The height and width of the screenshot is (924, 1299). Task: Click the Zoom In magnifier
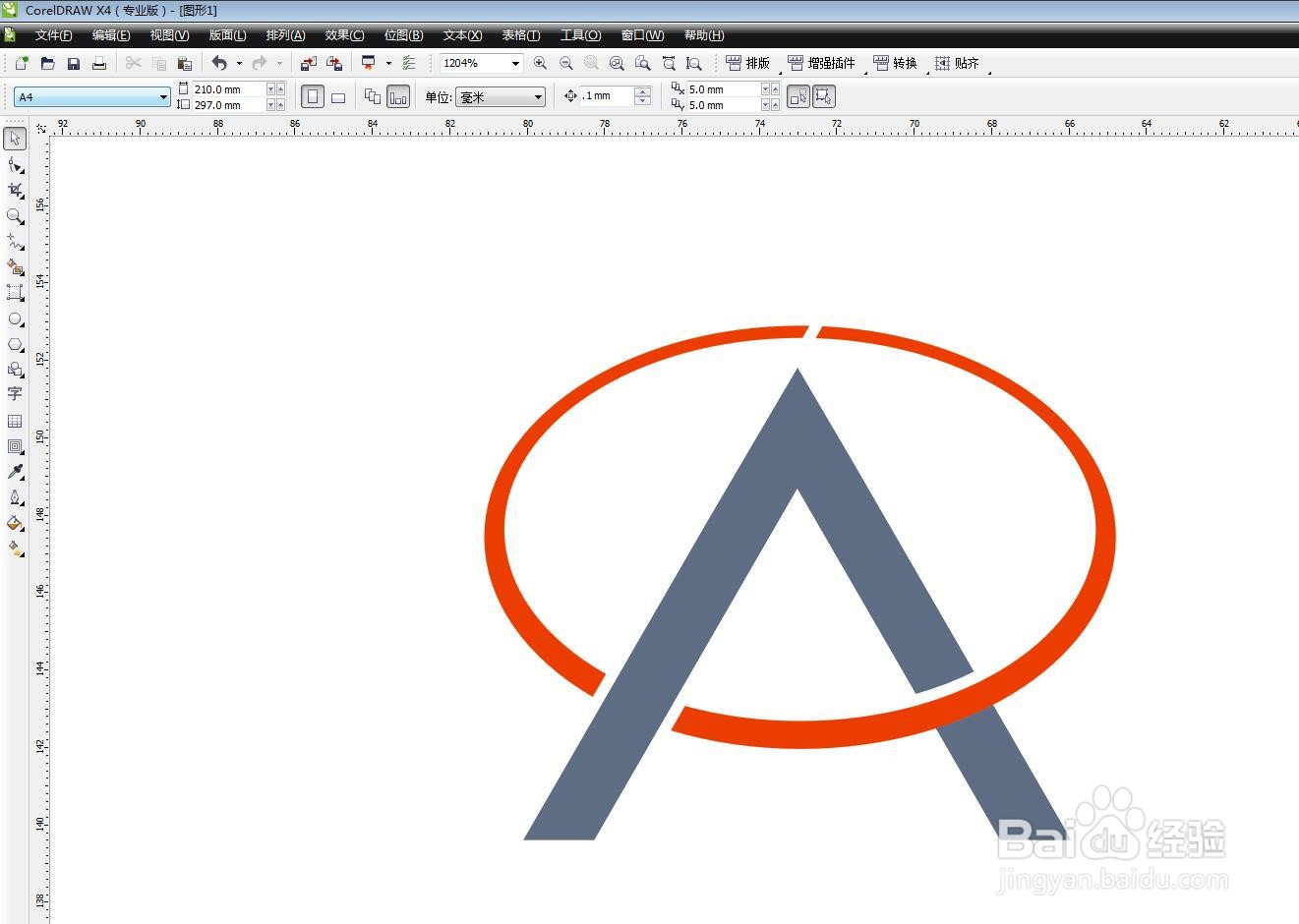pos(540,63)
